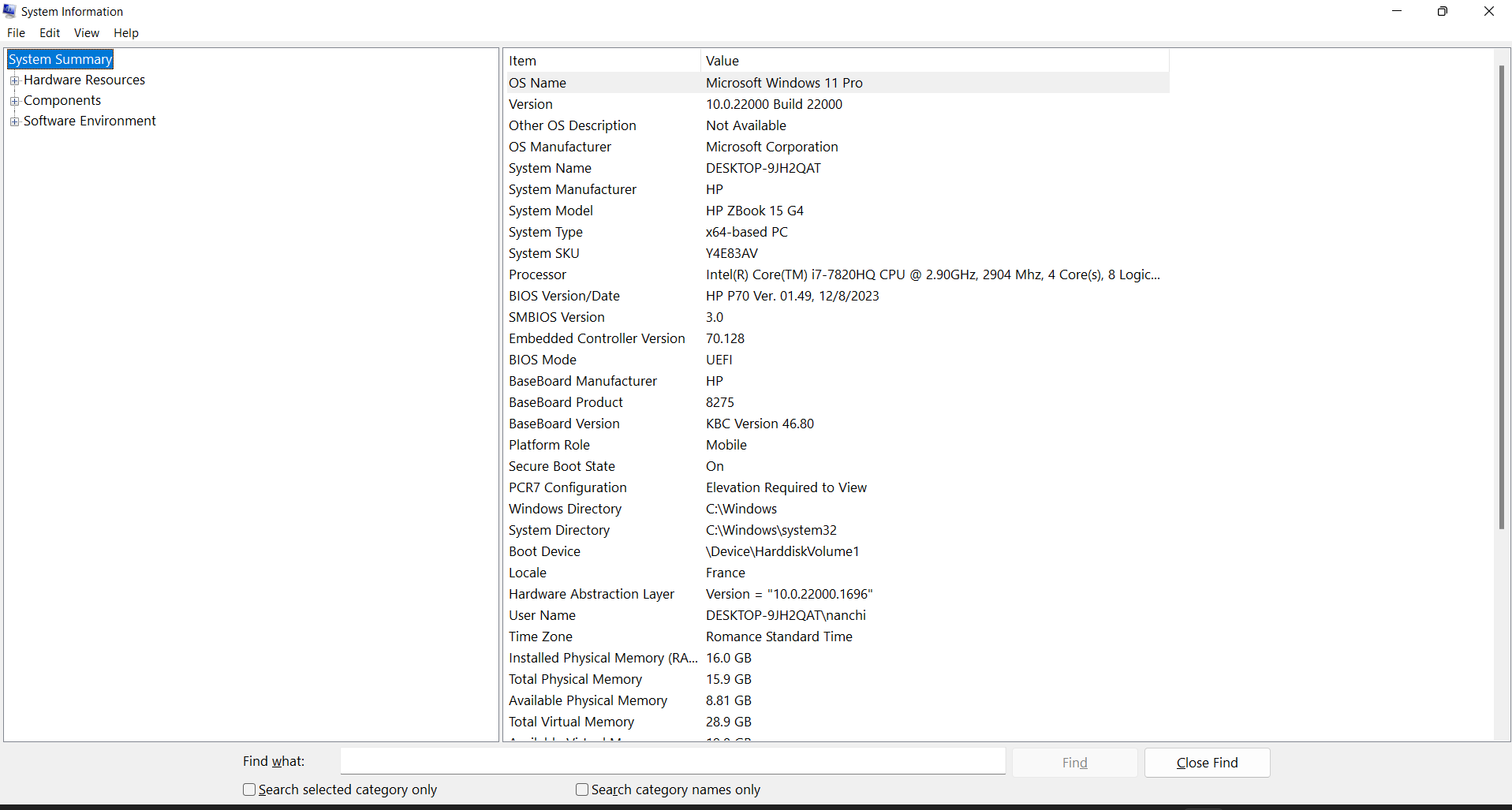Open the File menu
Image resolution: width=1512 pixels, height=810 pixels.
[x=16, y=33]
